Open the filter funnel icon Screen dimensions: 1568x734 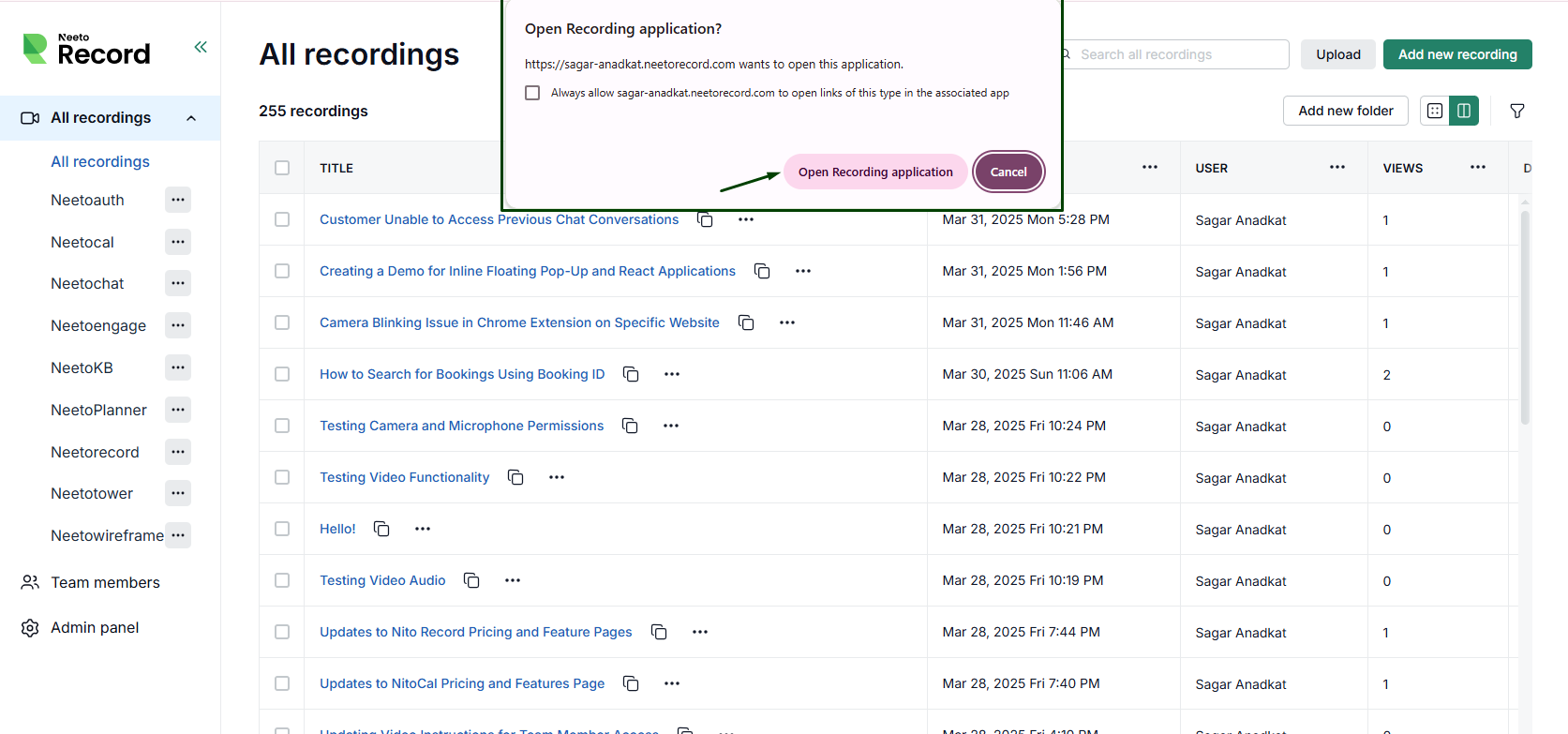point(1517,111)
